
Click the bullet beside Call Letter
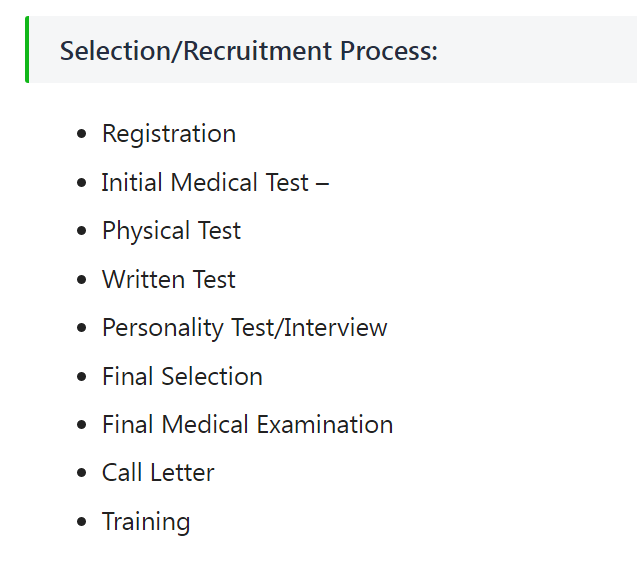tap(82, 473)
